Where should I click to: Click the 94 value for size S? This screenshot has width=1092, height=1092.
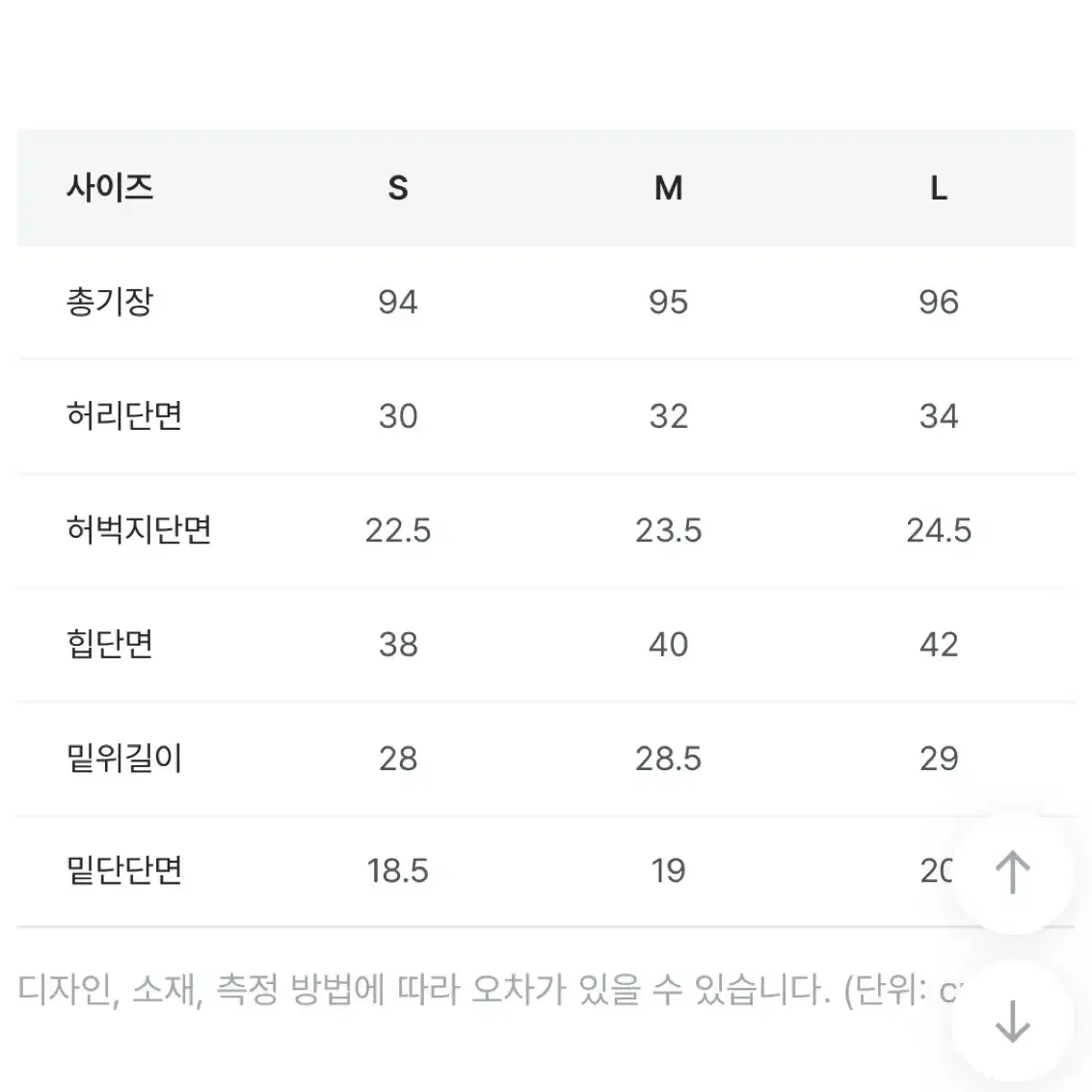coord(398,303)
